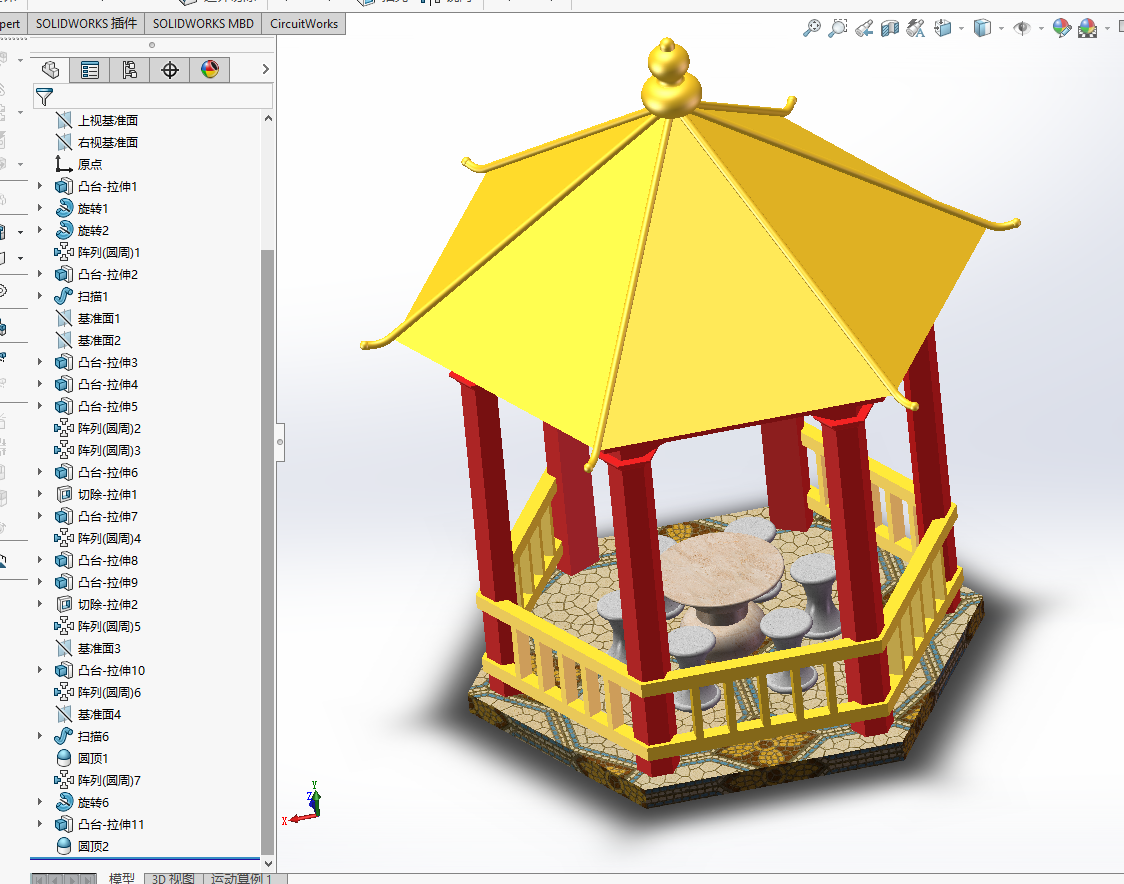Open Hide/Show Items dropdown arrow
This screenshot has height=884, width=1124.
coord(1041,29)
